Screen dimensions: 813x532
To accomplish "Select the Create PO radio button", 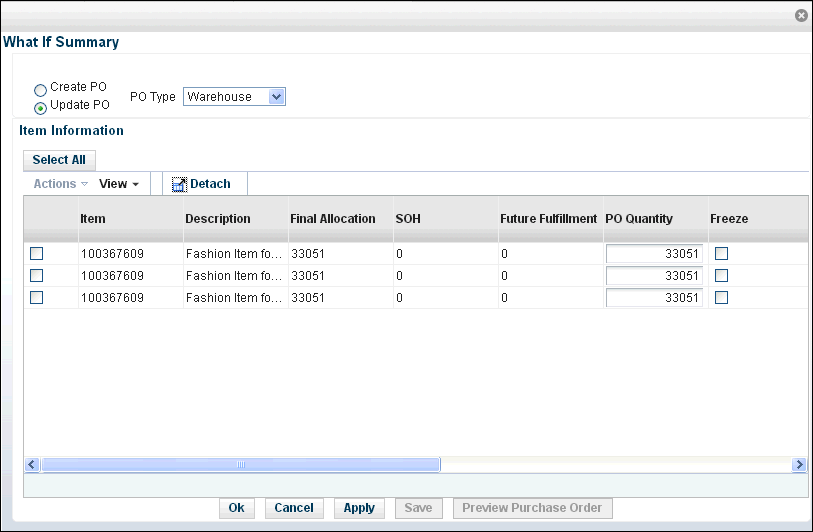I will [x=40, y=90].
